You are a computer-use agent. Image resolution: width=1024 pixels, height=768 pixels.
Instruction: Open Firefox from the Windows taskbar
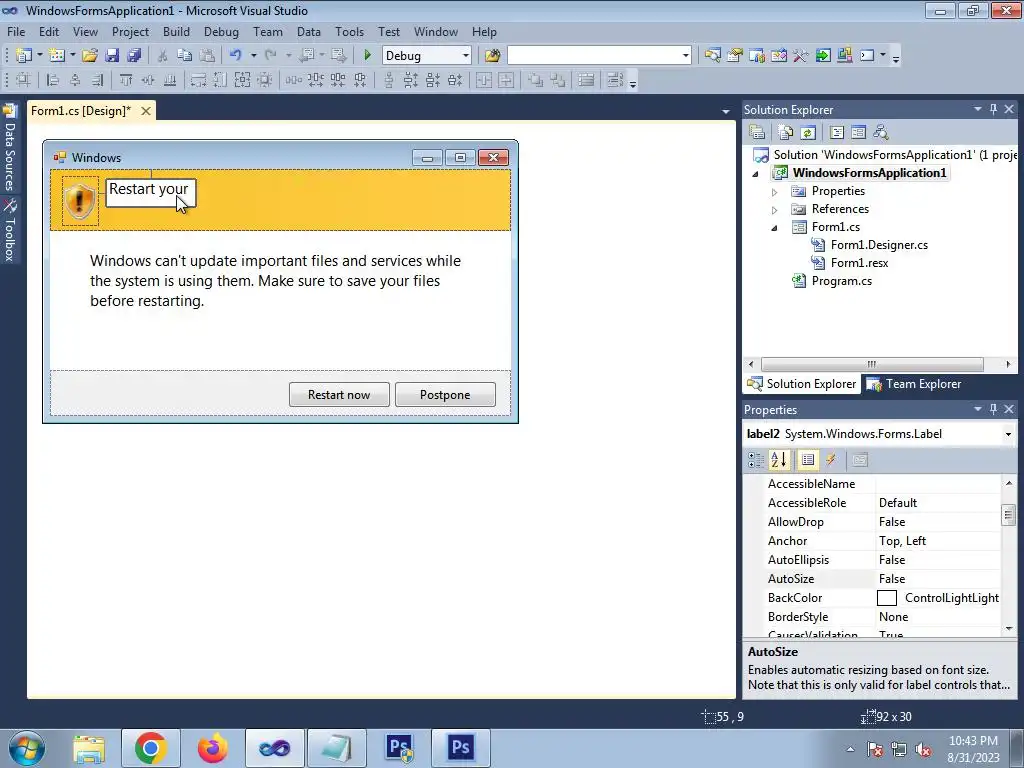(x=213, y=748)
